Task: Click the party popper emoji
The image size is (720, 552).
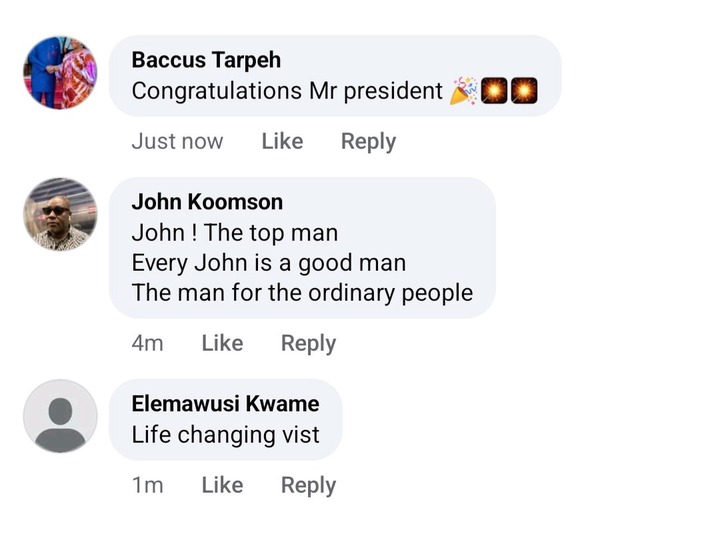Action: [x=464, y=91]
